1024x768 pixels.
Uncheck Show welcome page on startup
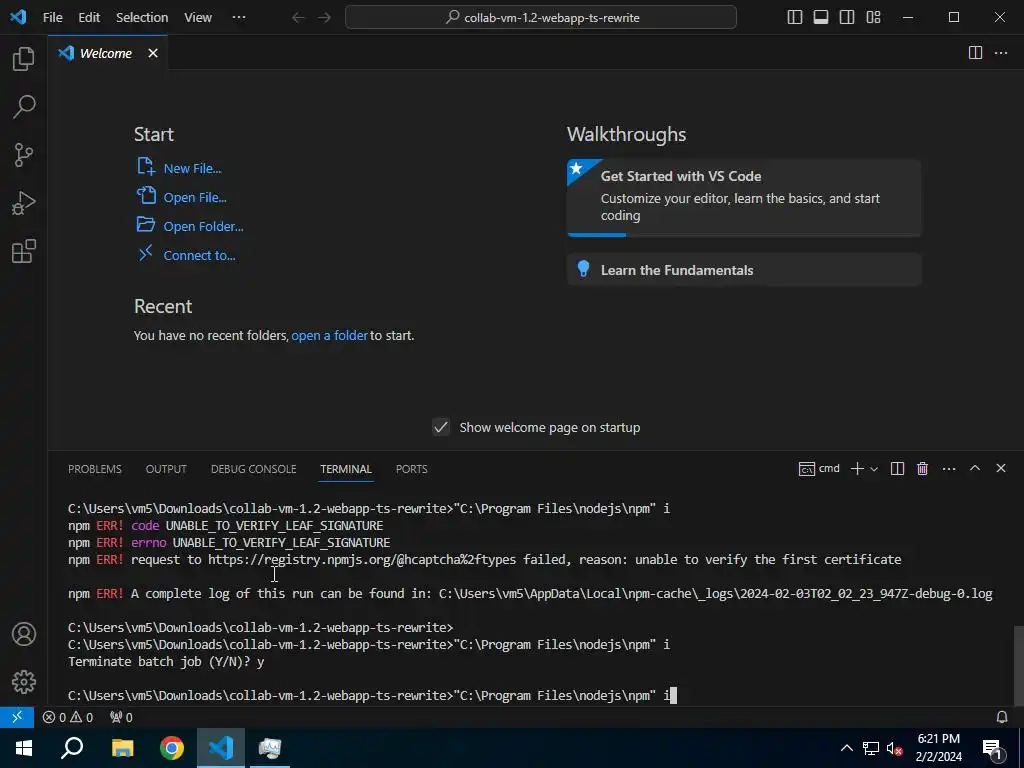[x=441, y=427]
